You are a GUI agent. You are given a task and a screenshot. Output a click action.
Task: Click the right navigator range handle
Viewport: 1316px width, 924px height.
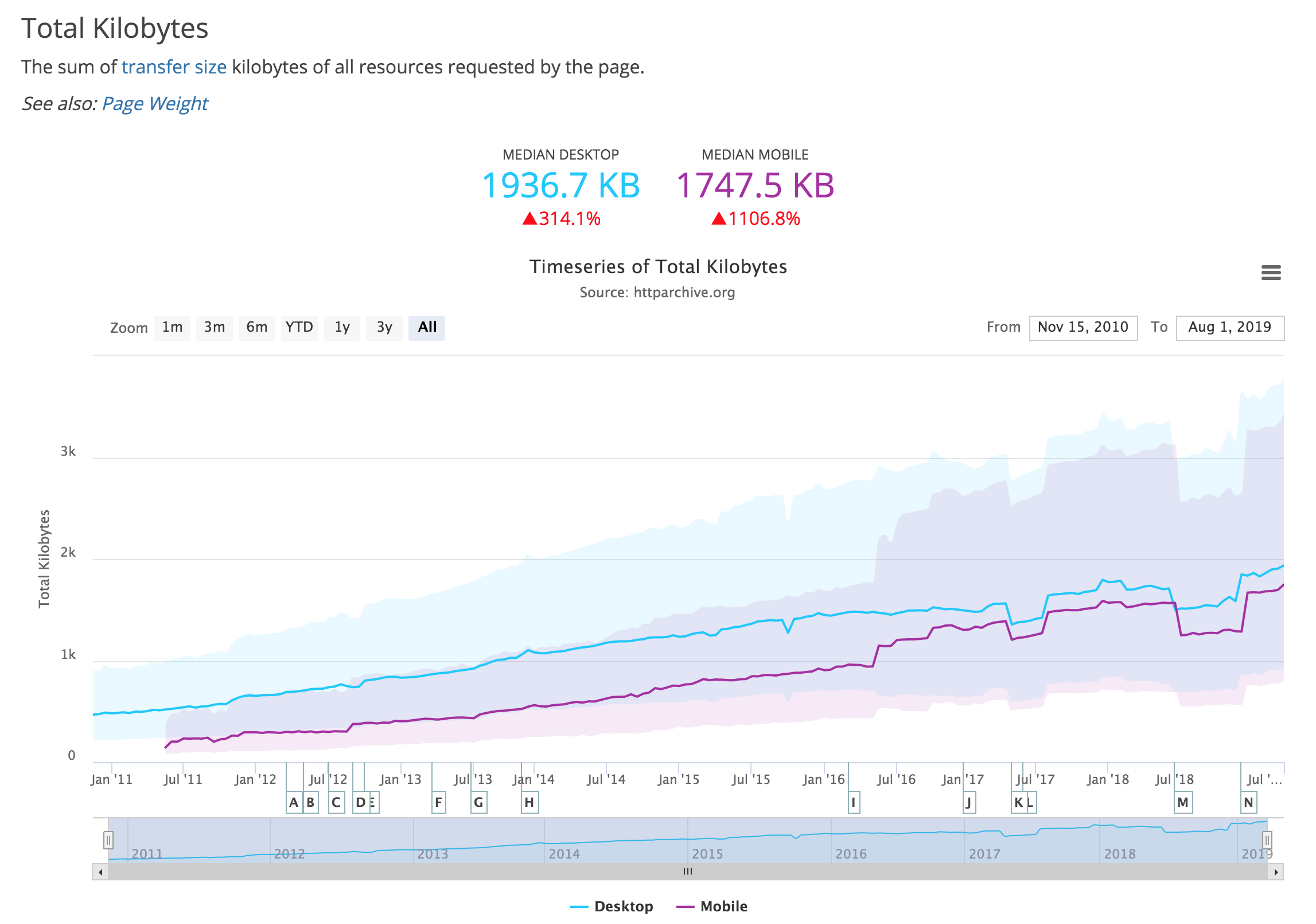tap(1267, 840)
